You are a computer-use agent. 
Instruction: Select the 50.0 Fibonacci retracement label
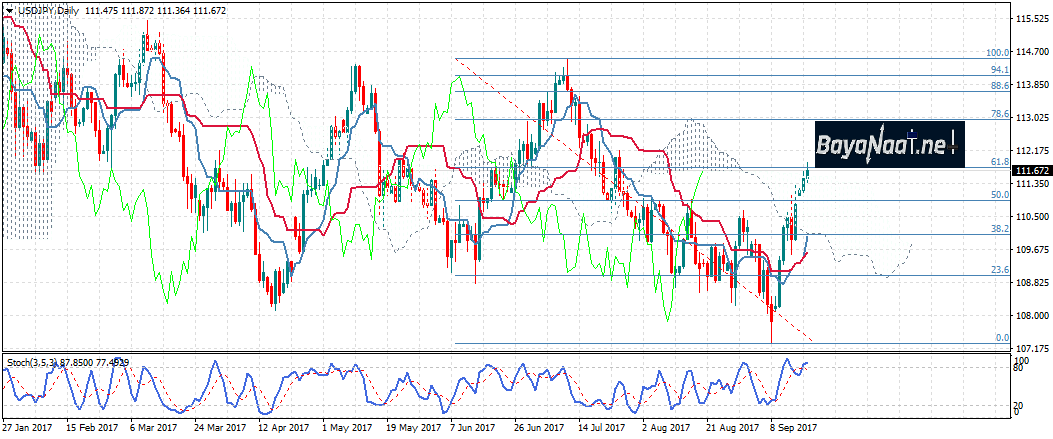pyautogui.click(x=997, y=195)
